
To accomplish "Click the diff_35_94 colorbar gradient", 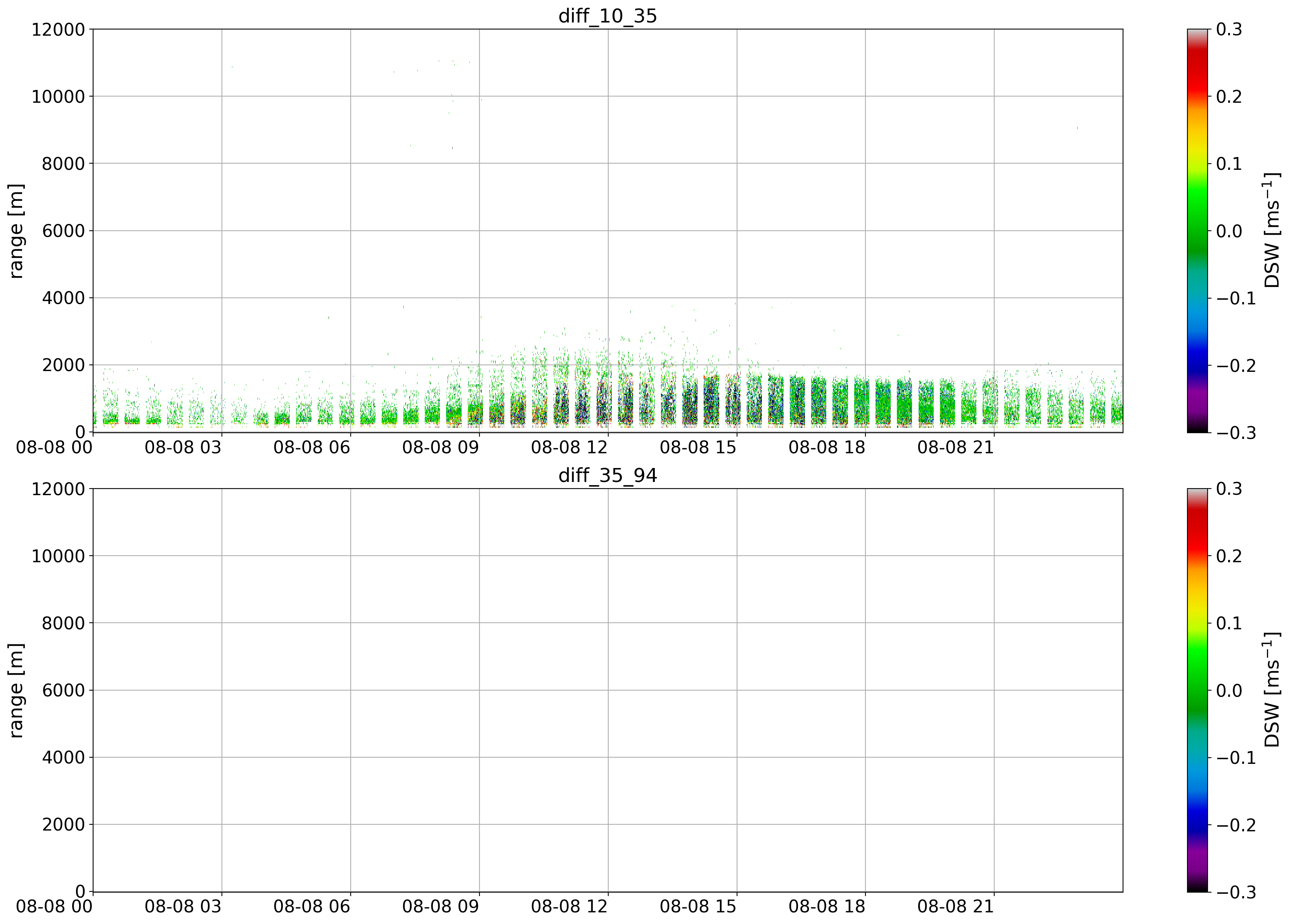I will pos(1197,690).
